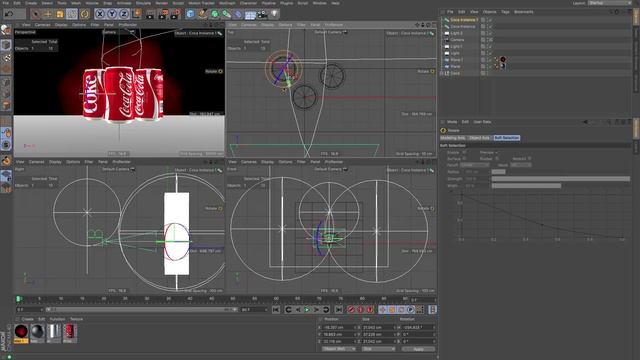This screenshot has height=360, width=640.
Task: Open the Edit Render Settings icon
Action: (x=176, y=14)
